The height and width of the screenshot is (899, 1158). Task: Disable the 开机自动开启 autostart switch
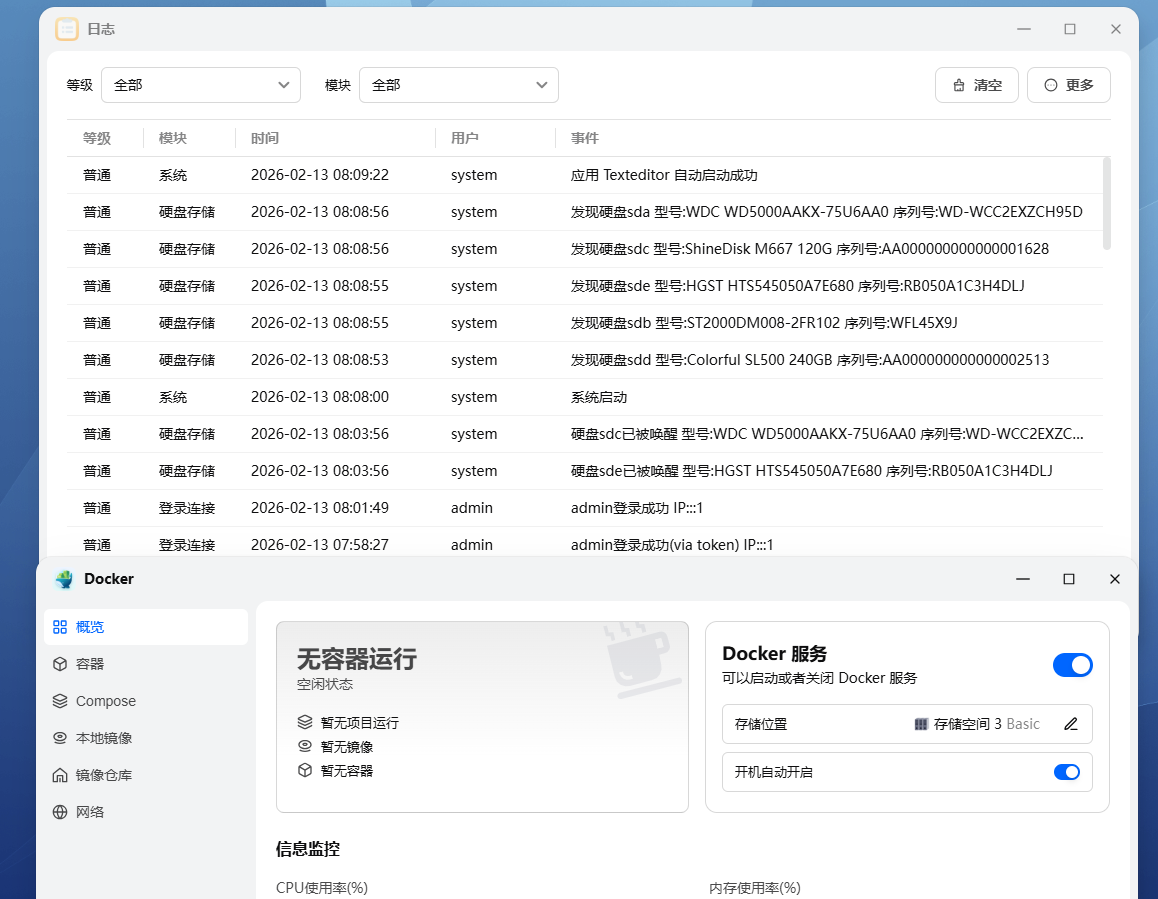pos(1066,772)
